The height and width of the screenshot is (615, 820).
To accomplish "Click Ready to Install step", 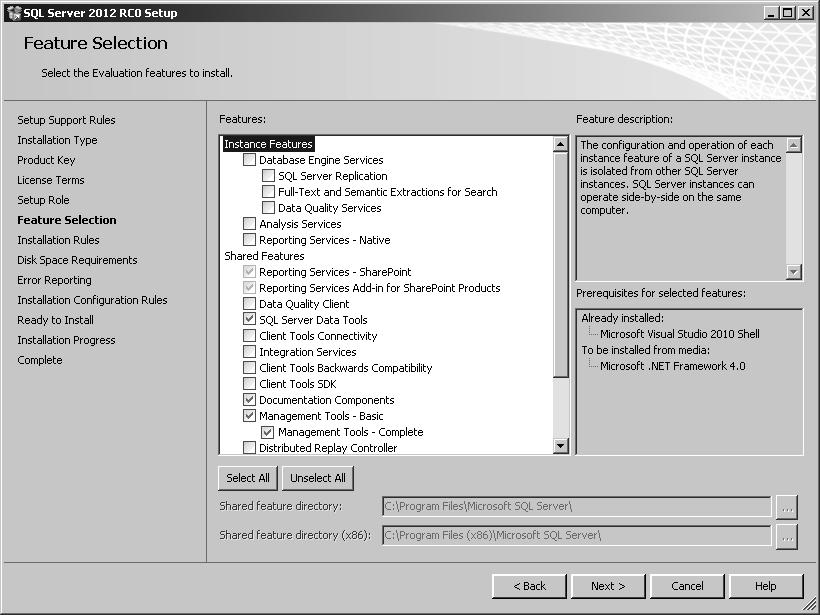I will click(55, 320).
